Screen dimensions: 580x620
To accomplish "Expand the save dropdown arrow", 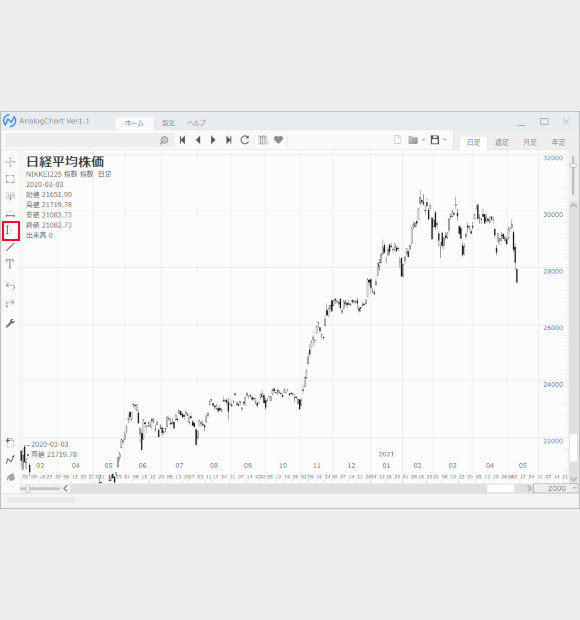I will click(x=445, y=140).
